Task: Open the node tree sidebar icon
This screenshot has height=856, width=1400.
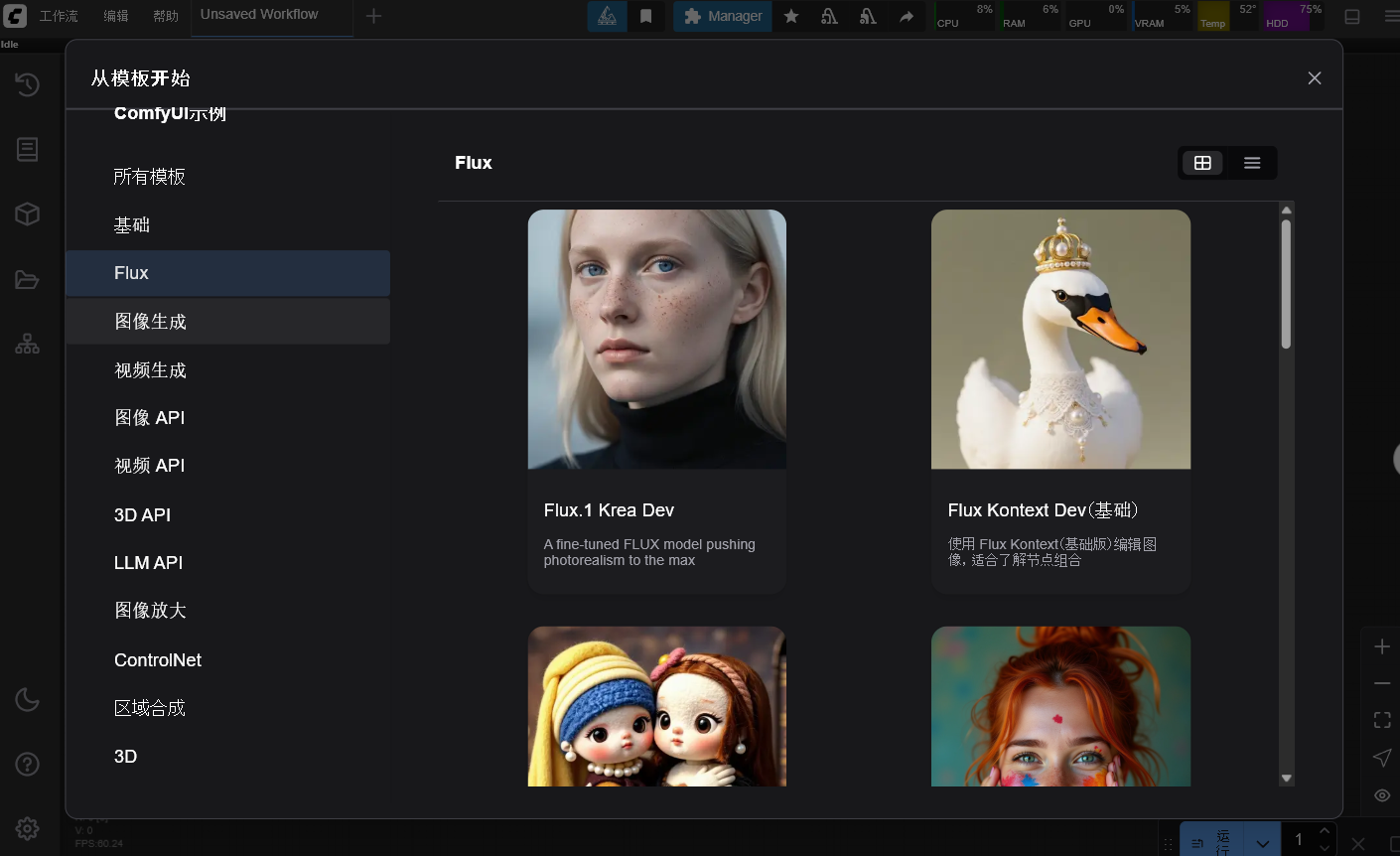Action: coord(27,344)
